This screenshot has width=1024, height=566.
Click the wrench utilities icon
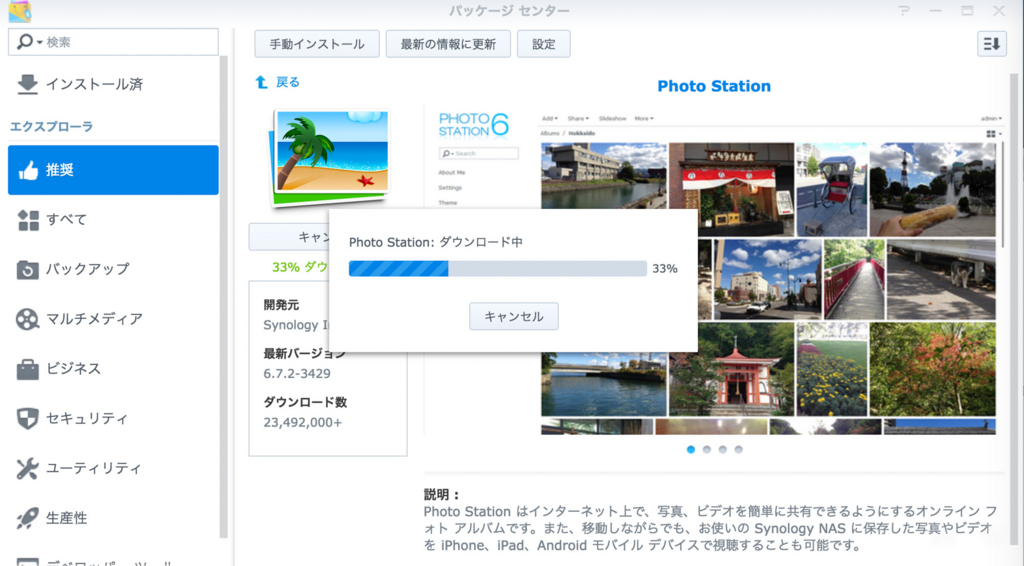click(x=27, y=469)
